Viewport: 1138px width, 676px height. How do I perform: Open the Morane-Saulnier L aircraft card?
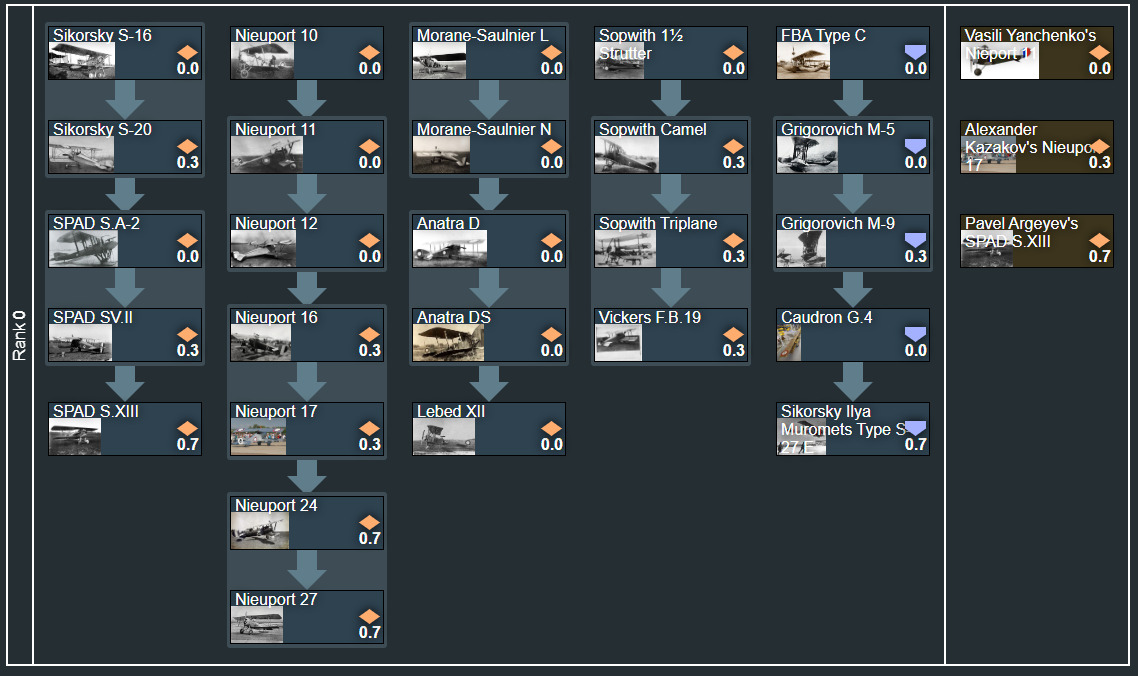pos(489,52)
